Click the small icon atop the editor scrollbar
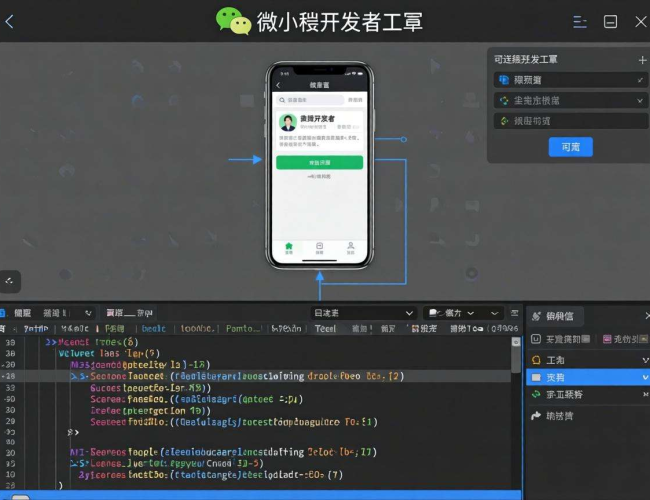Screen dimensions: 650x500 [516, 342]
